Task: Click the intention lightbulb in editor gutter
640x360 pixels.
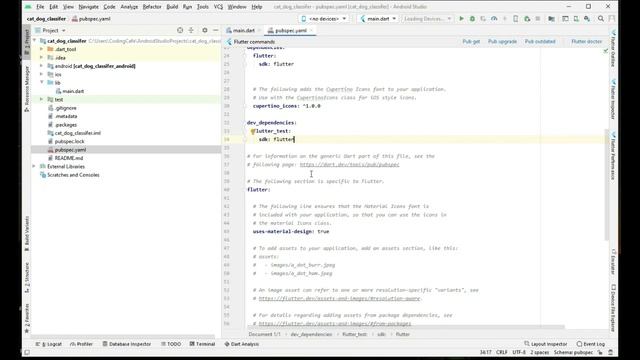Action: click(253, 131)
